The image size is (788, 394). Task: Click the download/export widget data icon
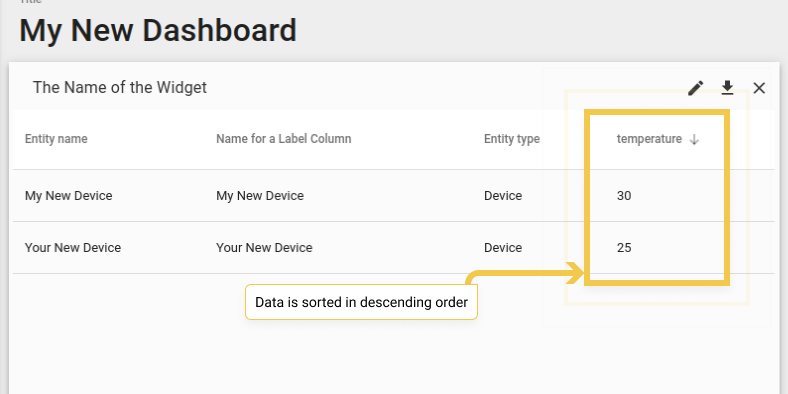(727, 88)
